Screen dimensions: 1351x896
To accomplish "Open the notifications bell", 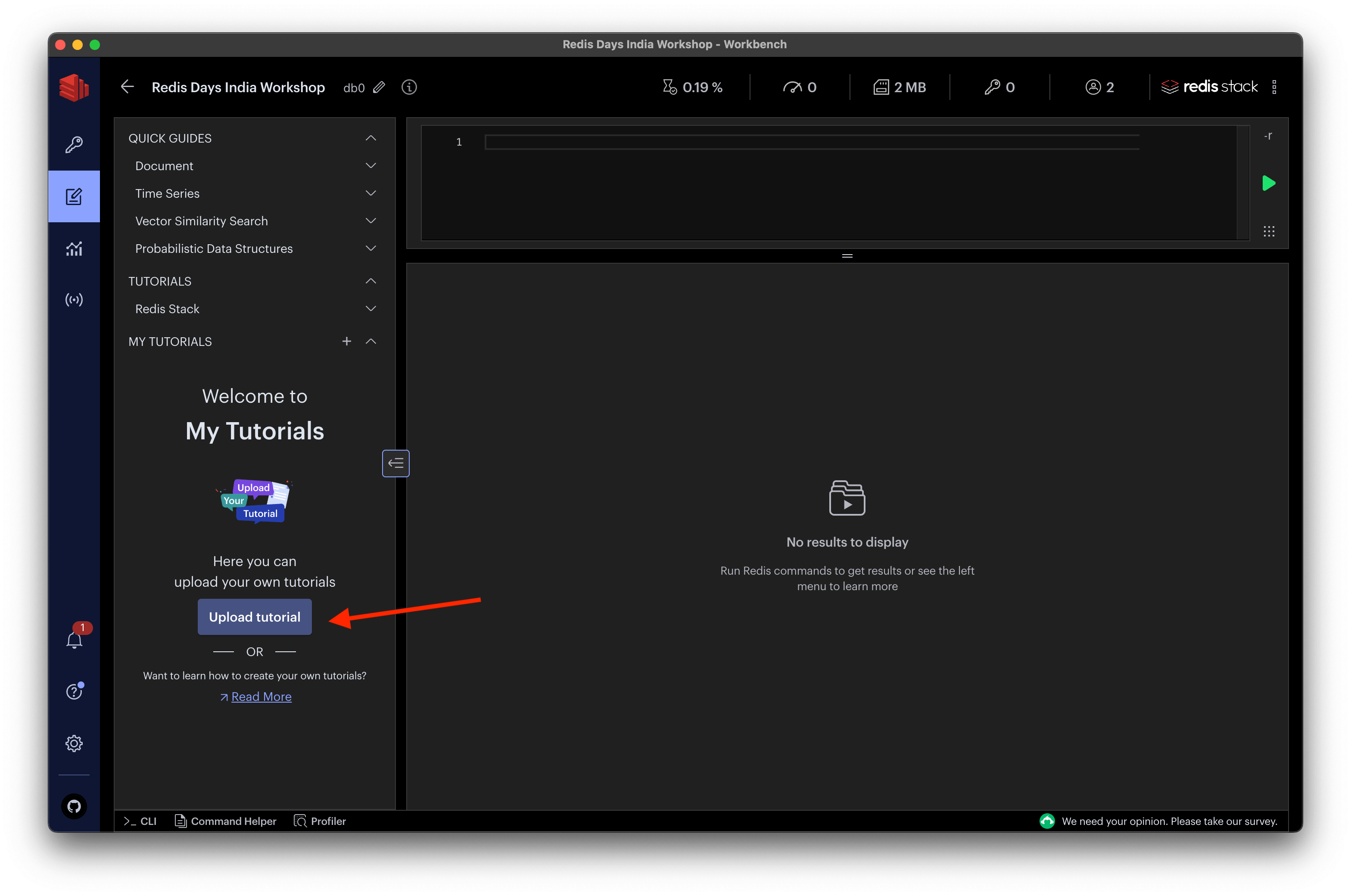I will coord(74,640).
